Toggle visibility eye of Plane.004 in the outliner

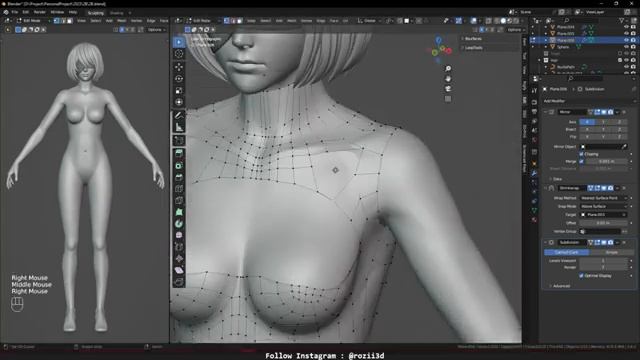[x=626, y=27]
